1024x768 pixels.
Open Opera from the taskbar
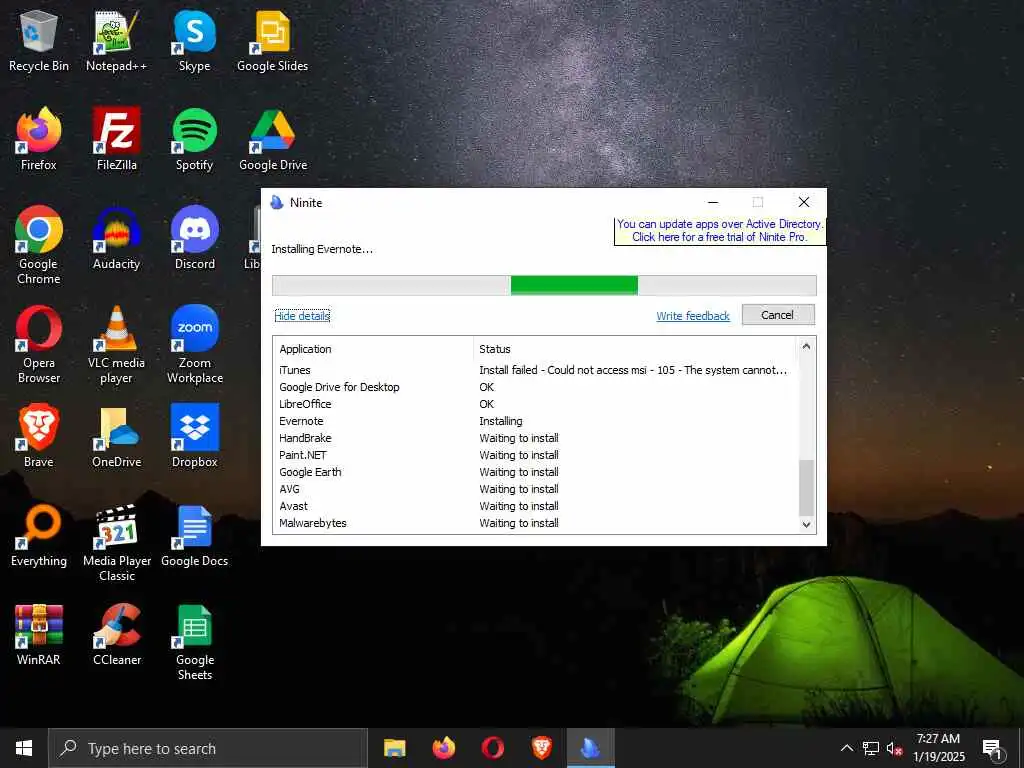click(x=492, y=748)
